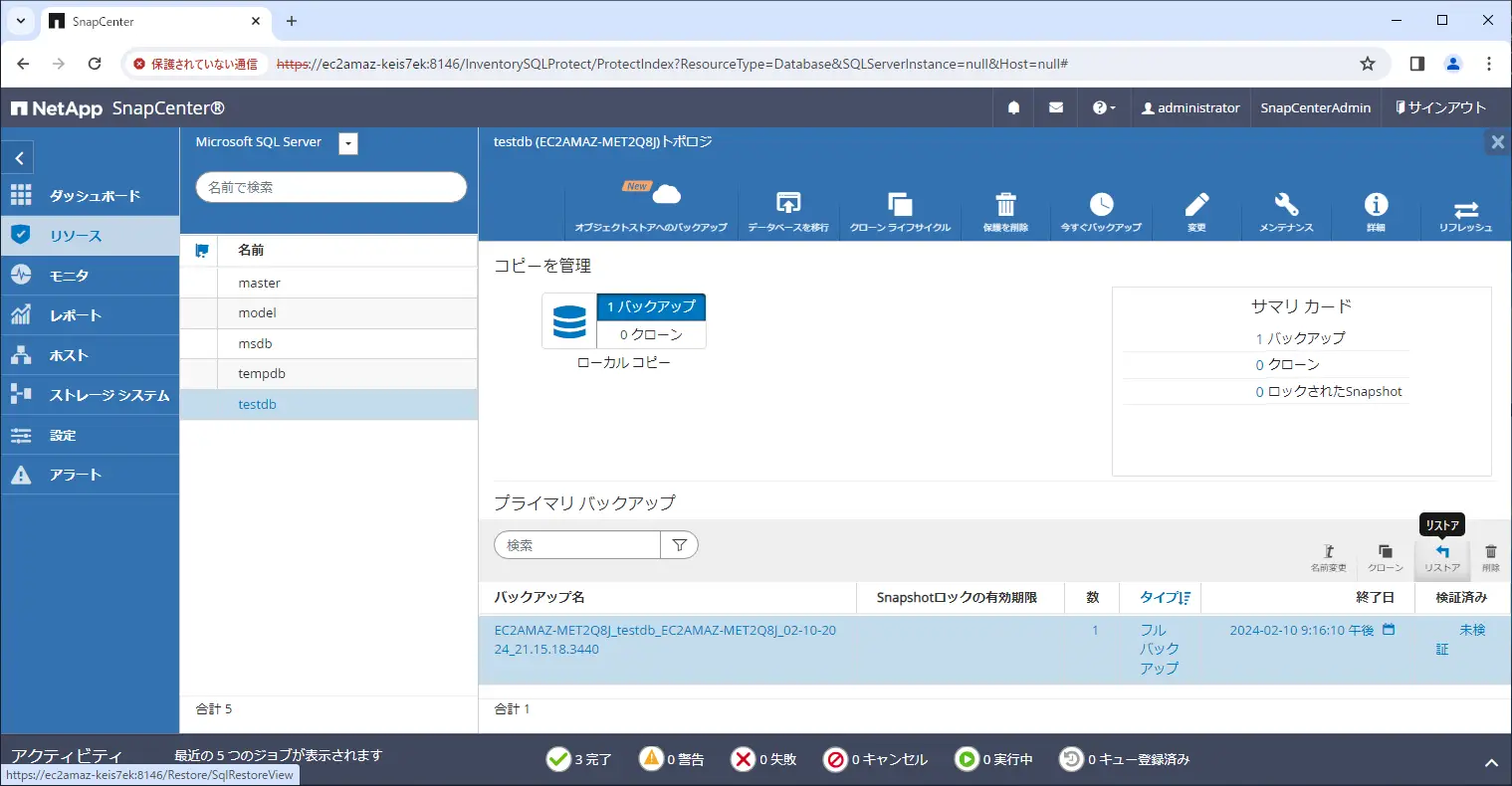Open Dashboard in sidebar
The image size is (1512, 786).
tap(90, 196)
